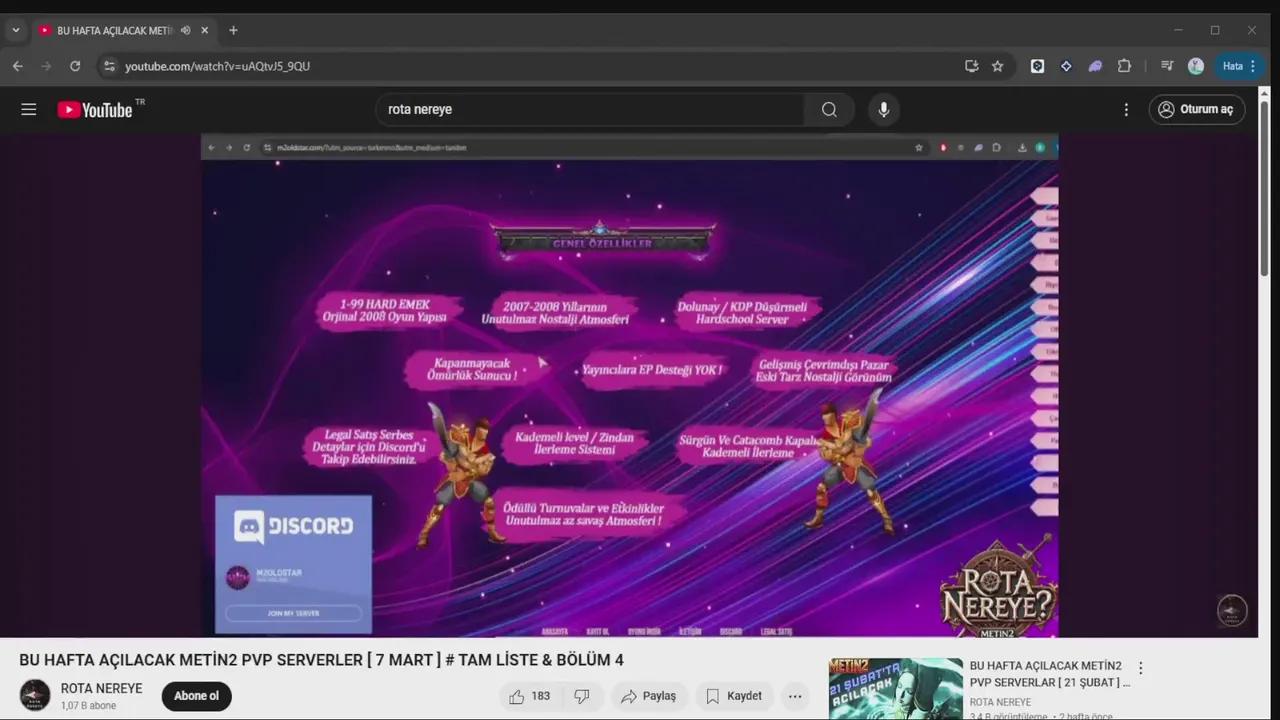Share the video via Paylaş
1280x720 pixels.
(x=648, y=696)
